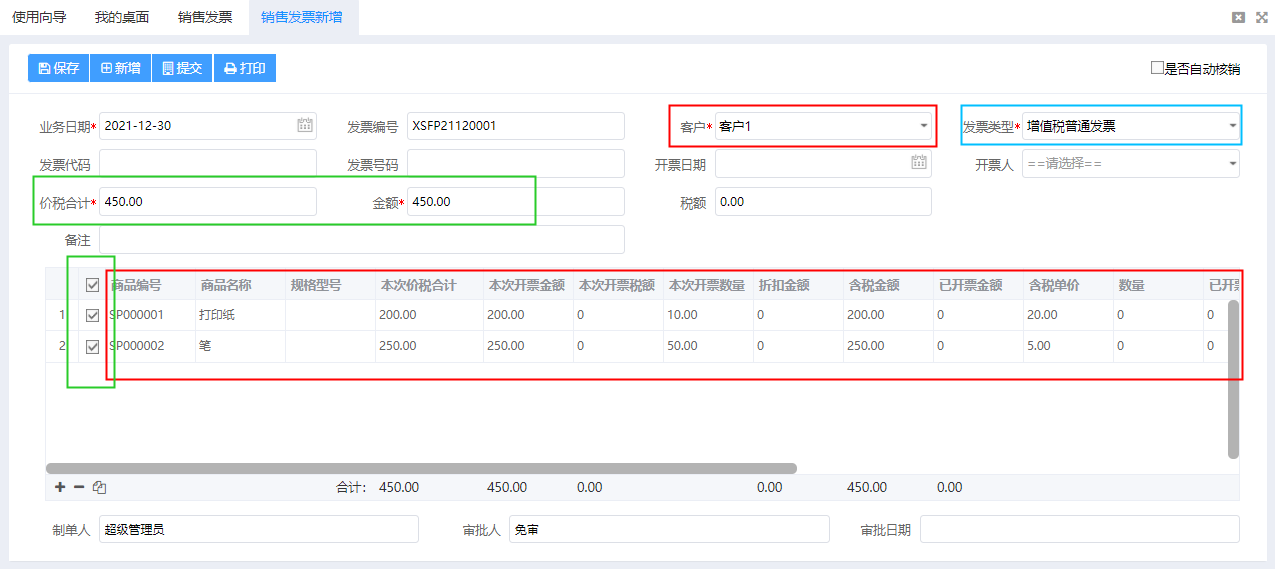Toggle the 是否自动核销 checkbox

1157,68
